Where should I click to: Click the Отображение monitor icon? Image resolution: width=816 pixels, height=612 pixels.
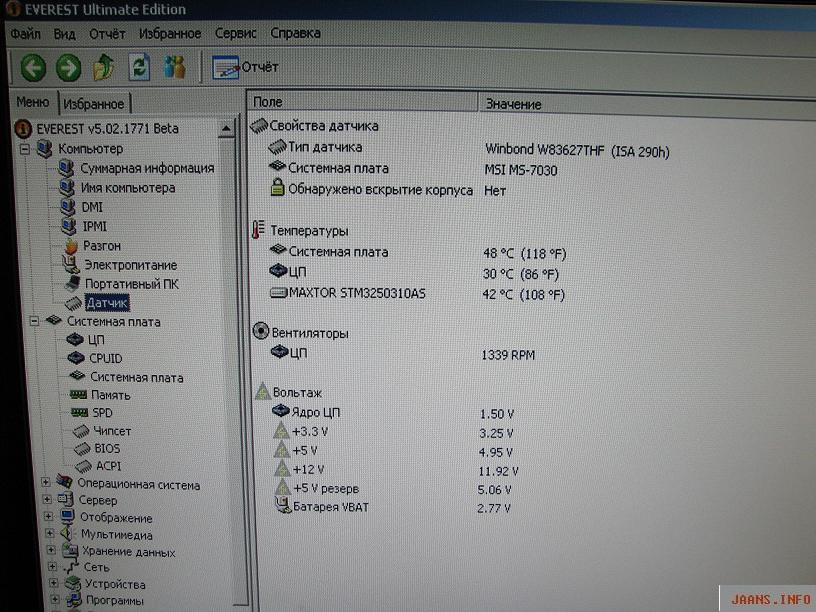(x=67, y=516)
